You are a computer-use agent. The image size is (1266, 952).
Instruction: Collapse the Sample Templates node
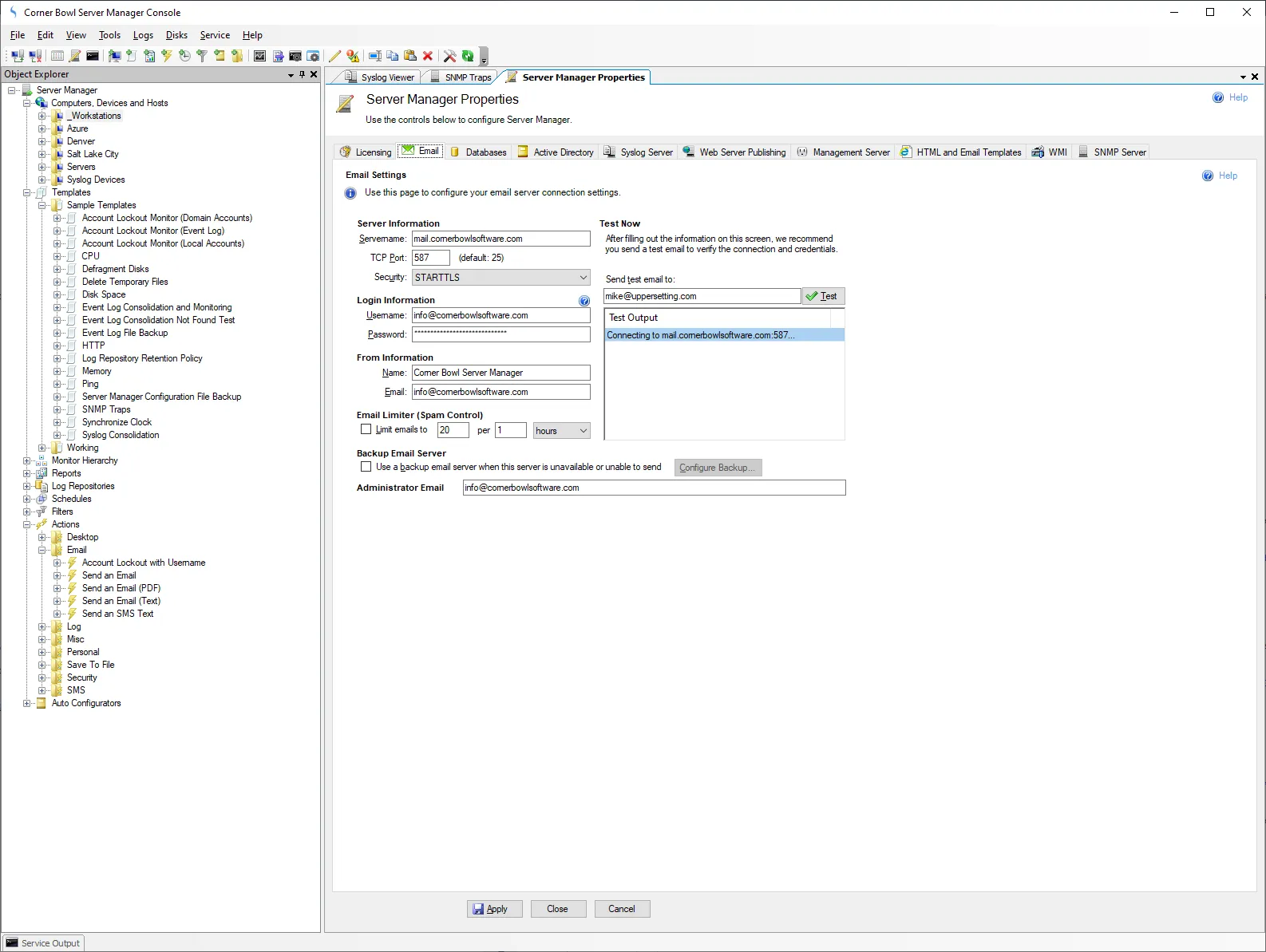(x=42, y=205)
